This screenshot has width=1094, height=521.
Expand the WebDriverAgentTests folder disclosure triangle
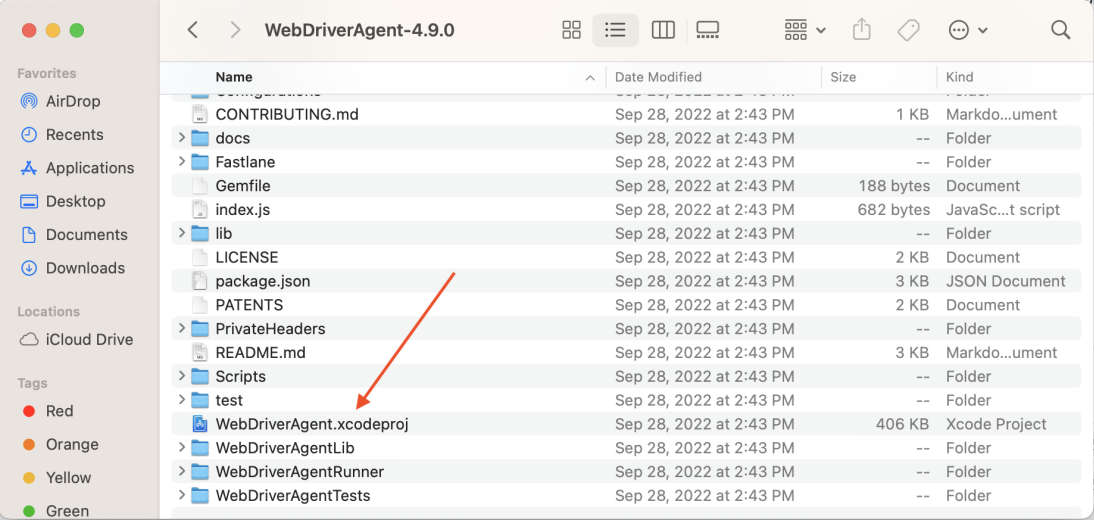pyautogui.click(x=181, y=496)
